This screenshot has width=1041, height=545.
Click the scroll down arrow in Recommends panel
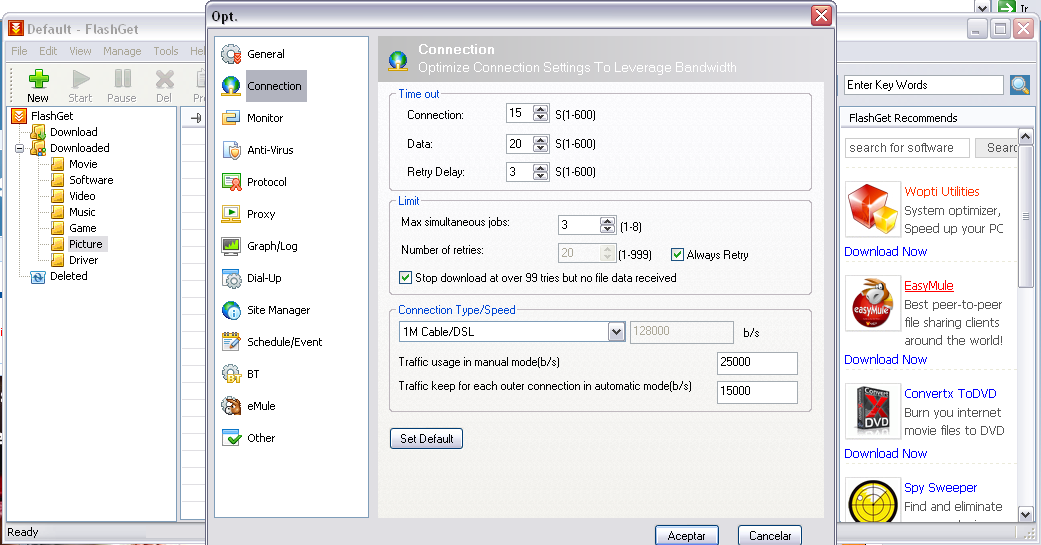pos(1025,514)
